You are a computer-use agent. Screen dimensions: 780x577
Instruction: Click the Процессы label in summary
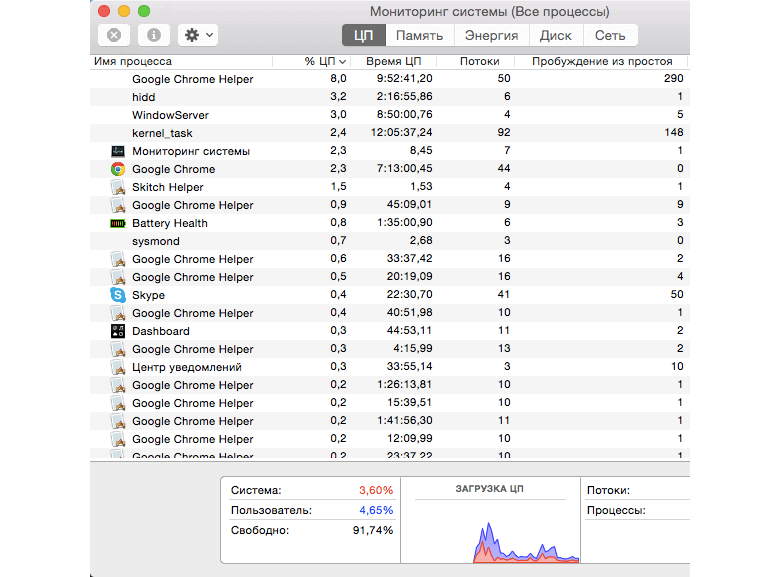616,510
